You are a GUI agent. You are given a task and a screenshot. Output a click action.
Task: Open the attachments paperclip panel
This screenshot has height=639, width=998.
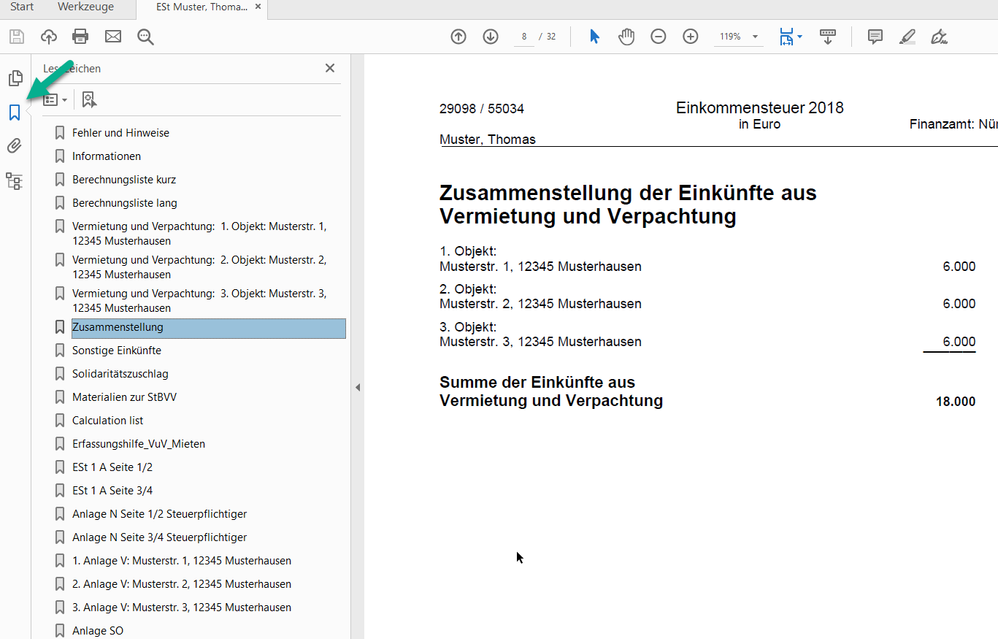point(14,146)
